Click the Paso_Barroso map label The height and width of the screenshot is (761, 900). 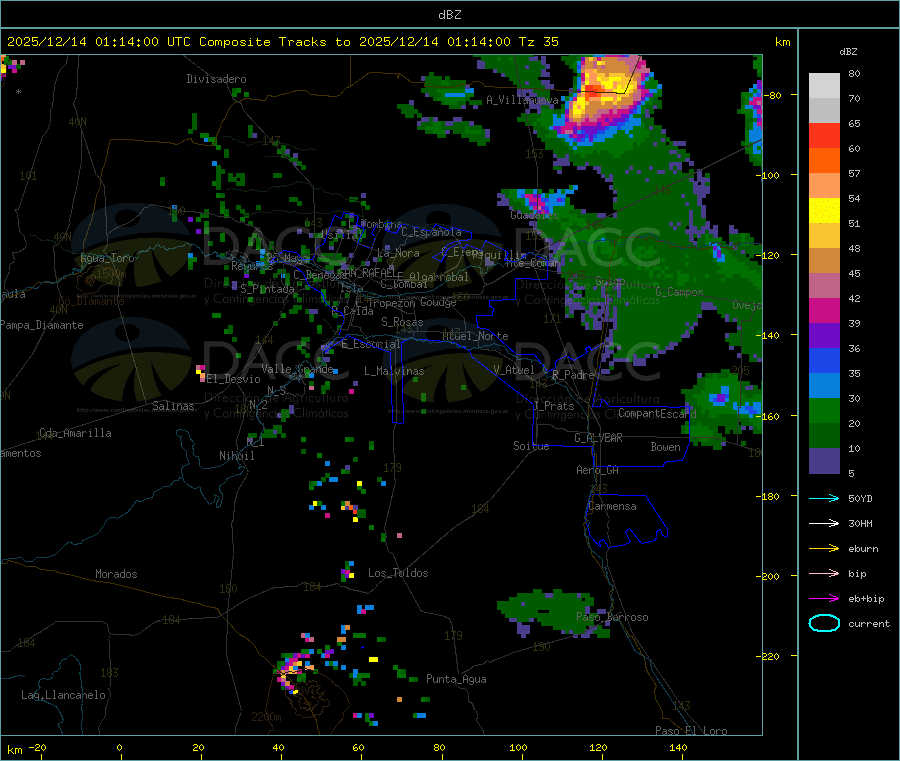pos(612,617)
